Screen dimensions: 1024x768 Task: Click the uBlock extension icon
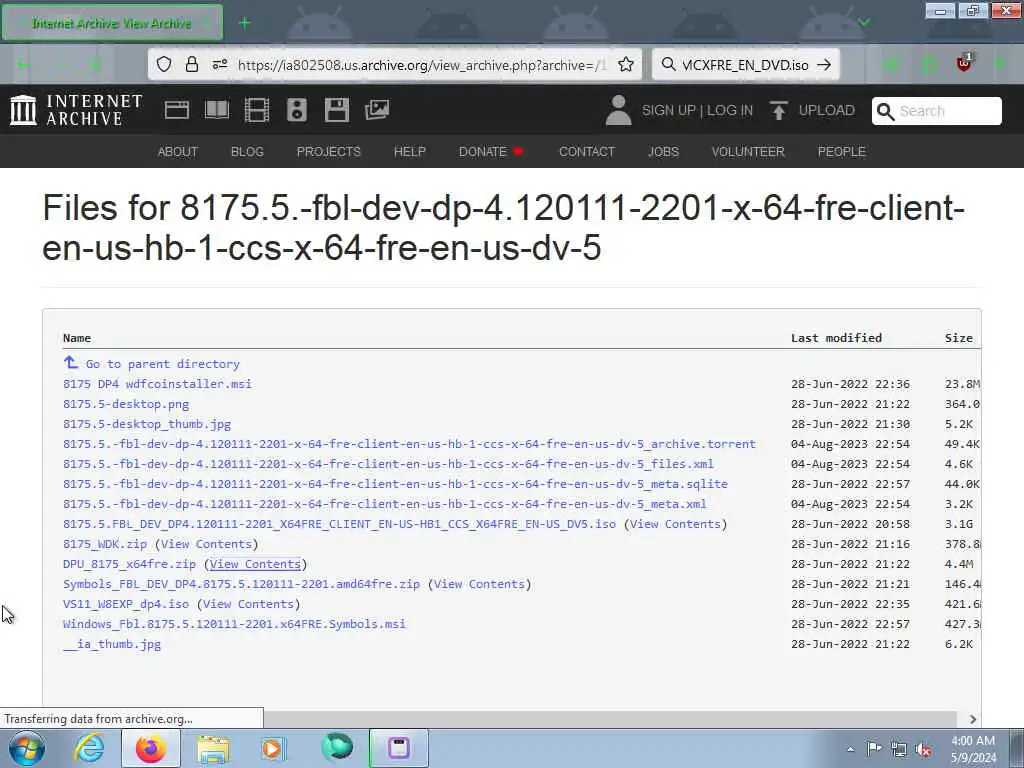coord(963,63)
